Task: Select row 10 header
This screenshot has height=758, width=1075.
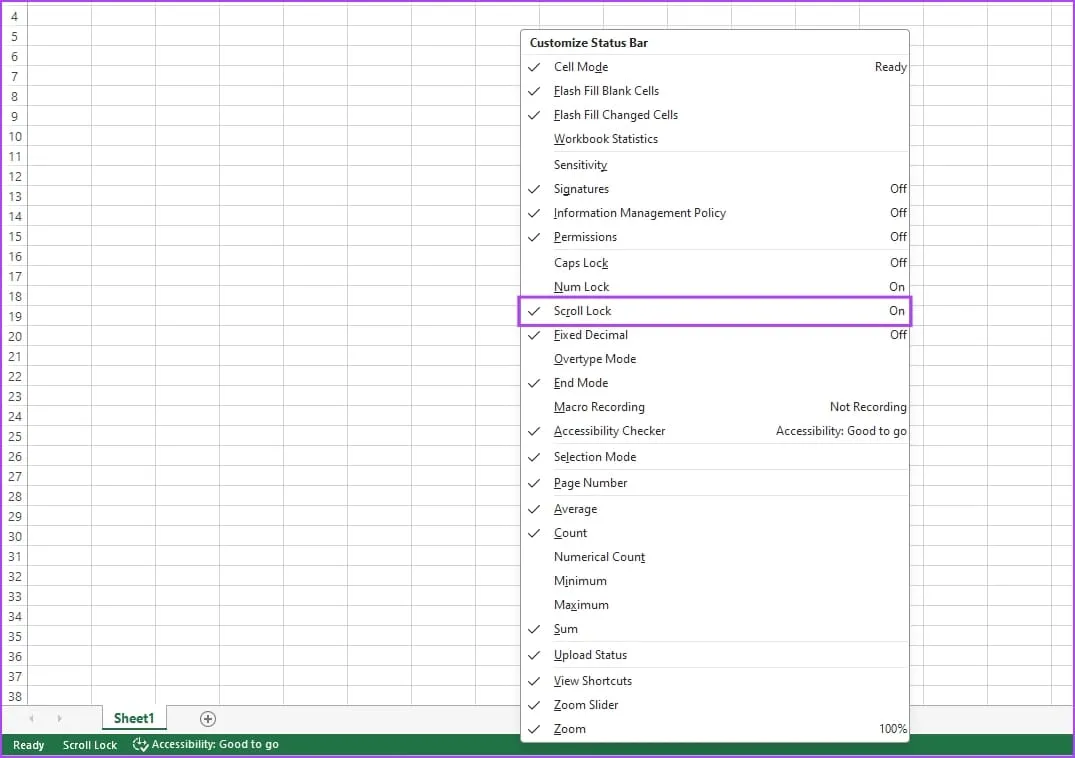Action: pos(14,137)
